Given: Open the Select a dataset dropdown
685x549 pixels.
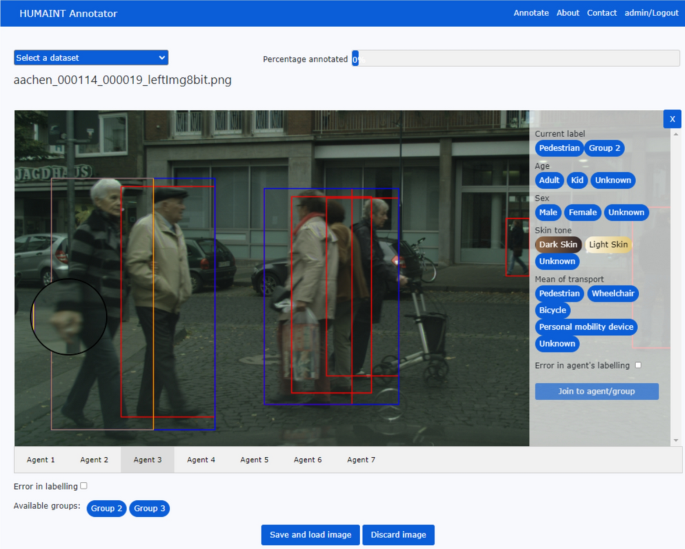Looking at the screenshot, I should [x=91, y=58].
